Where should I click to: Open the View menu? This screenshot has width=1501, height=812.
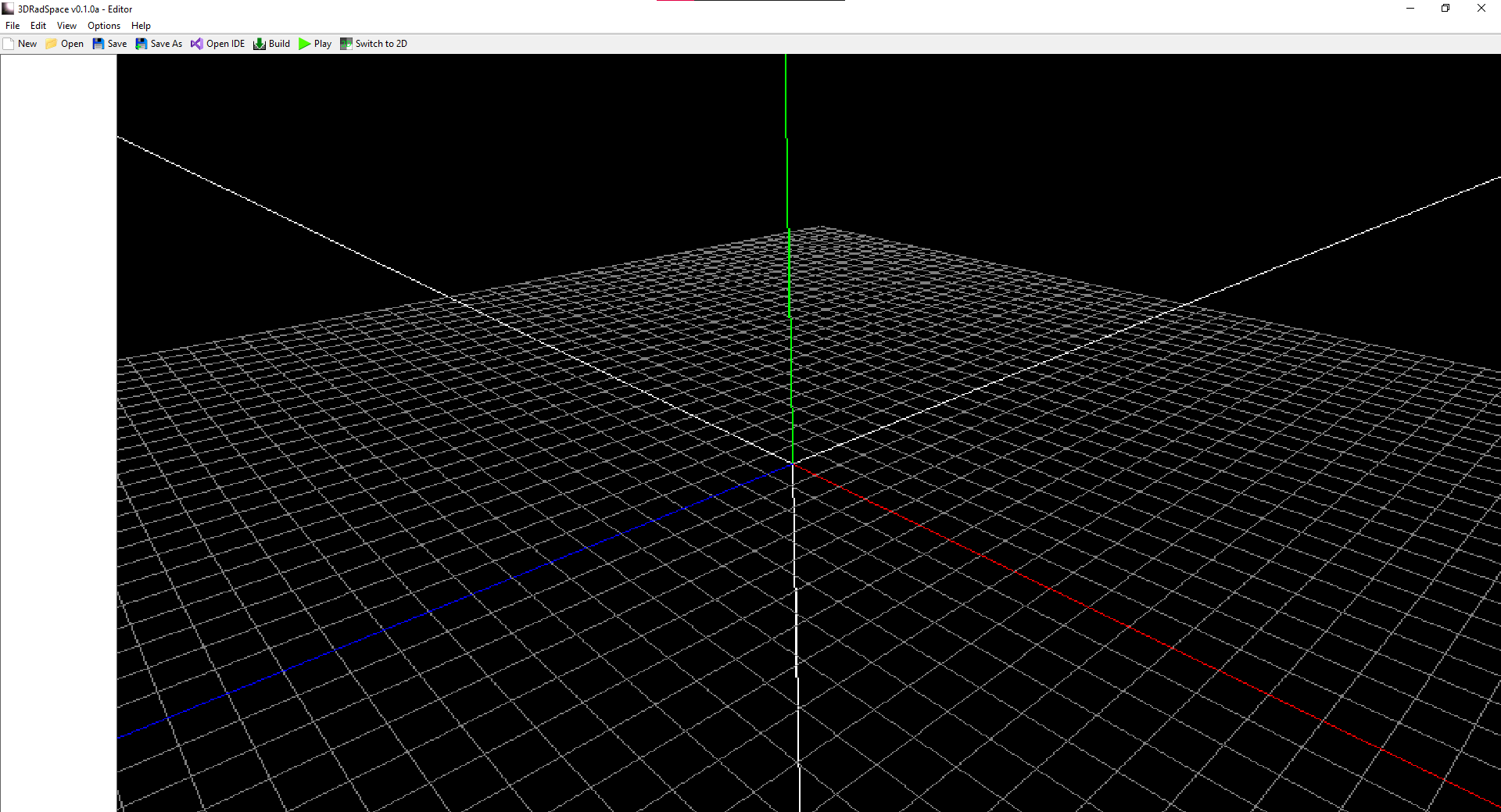[66, 26]
